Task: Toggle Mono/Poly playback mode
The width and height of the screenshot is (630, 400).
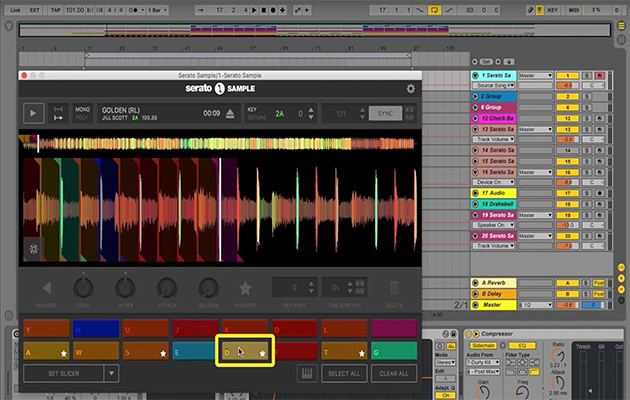Action: click(81, 114)
